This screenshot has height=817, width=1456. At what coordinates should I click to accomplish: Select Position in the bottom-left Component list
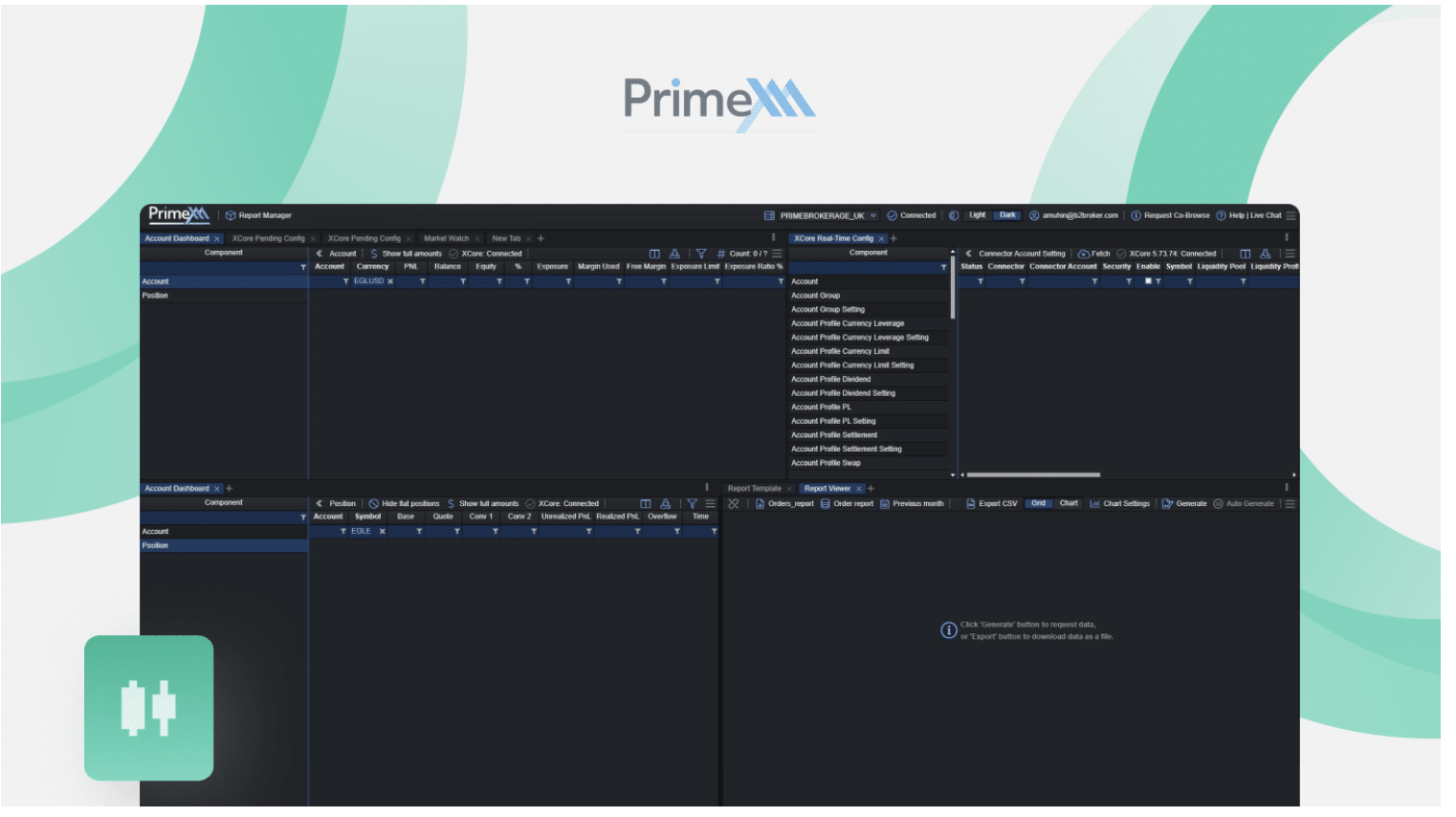tap(224, 545)
